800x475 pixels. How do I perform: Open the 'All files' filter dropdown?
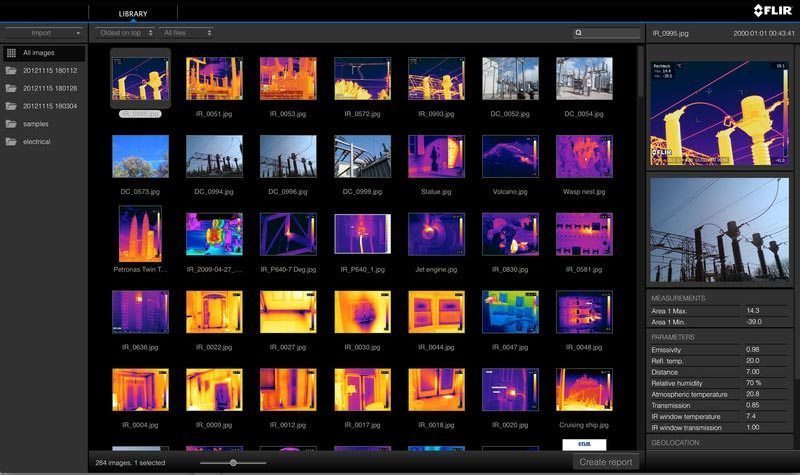(186, 33)
